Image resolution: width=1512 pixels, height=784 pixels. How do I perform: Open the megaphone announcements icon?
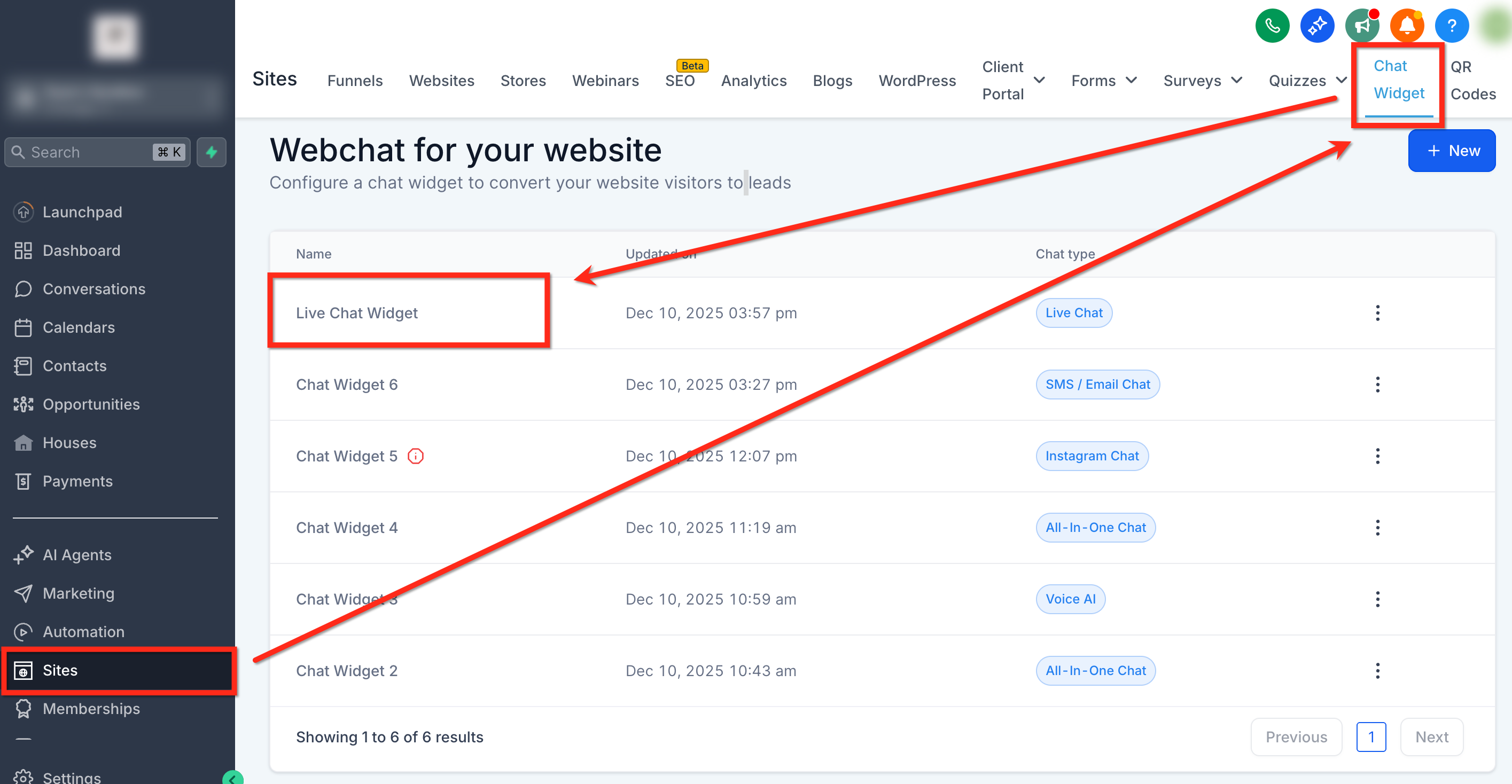pyautogui.click(x=1362, y=26)
